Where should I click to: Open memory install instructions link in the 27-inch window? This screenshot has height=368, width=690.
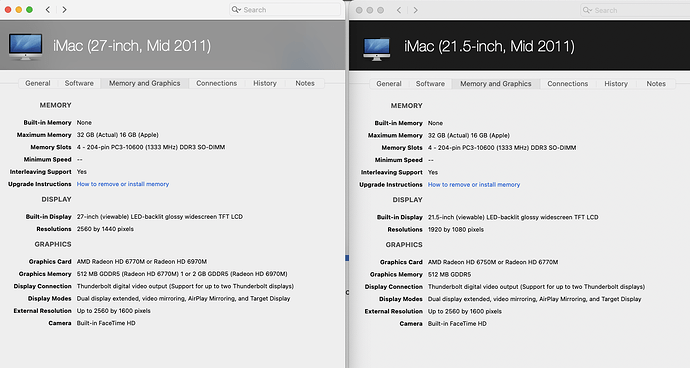[x=123, y=184]
